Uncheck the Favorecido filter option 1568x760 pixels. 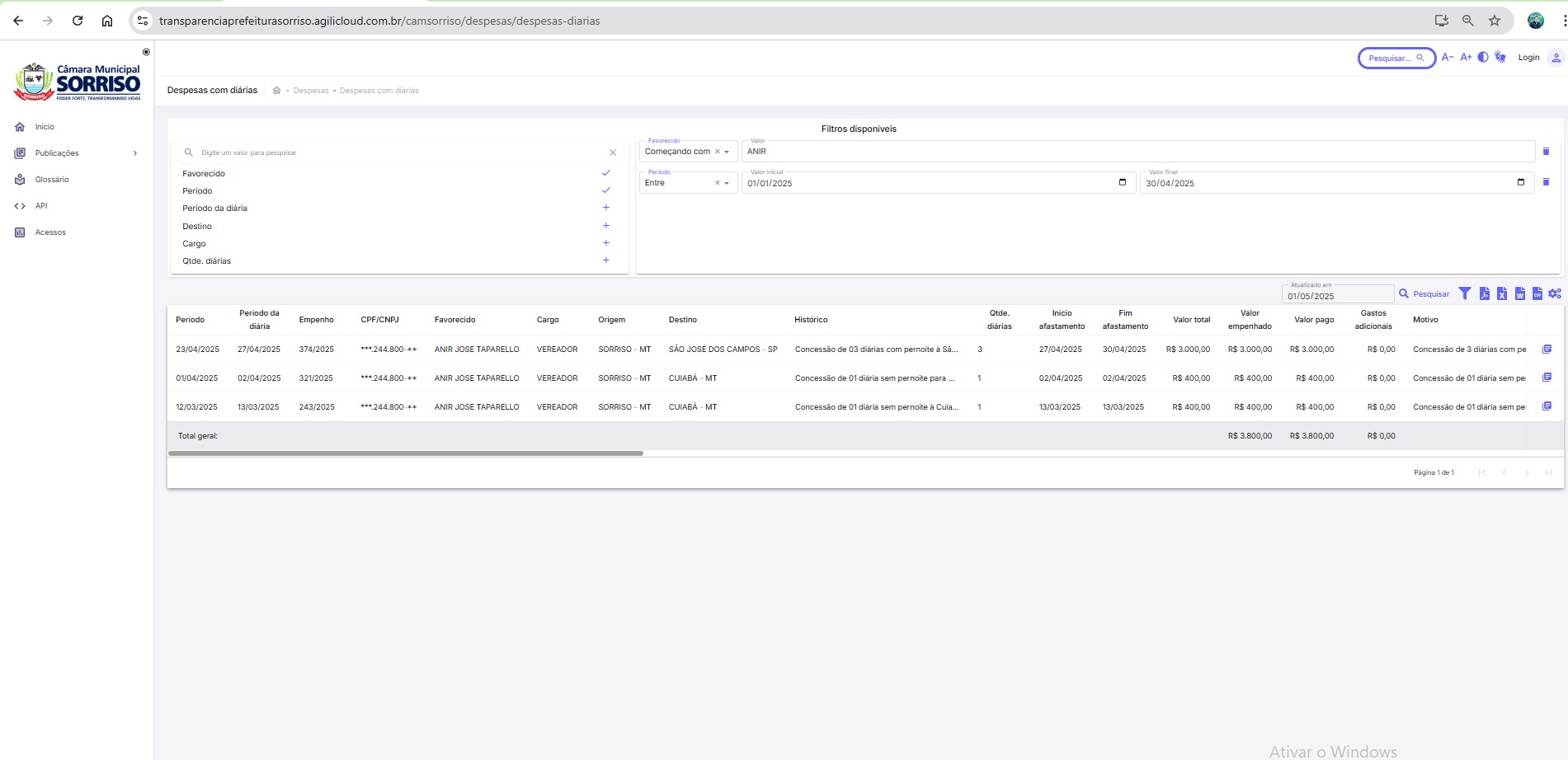coord(605,173)
